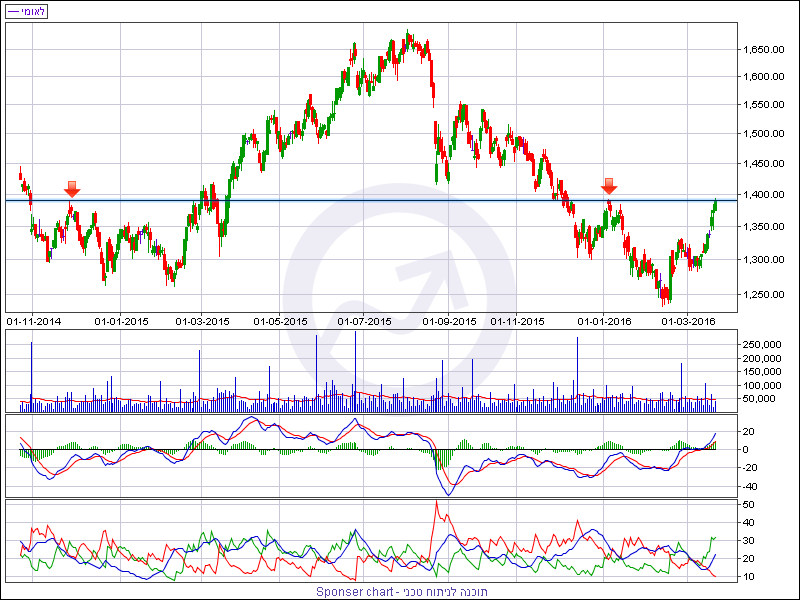This screenshot has height=600, width=800.
Task: Click the red line spike peak in bottom panel
Action: point(437,503)
